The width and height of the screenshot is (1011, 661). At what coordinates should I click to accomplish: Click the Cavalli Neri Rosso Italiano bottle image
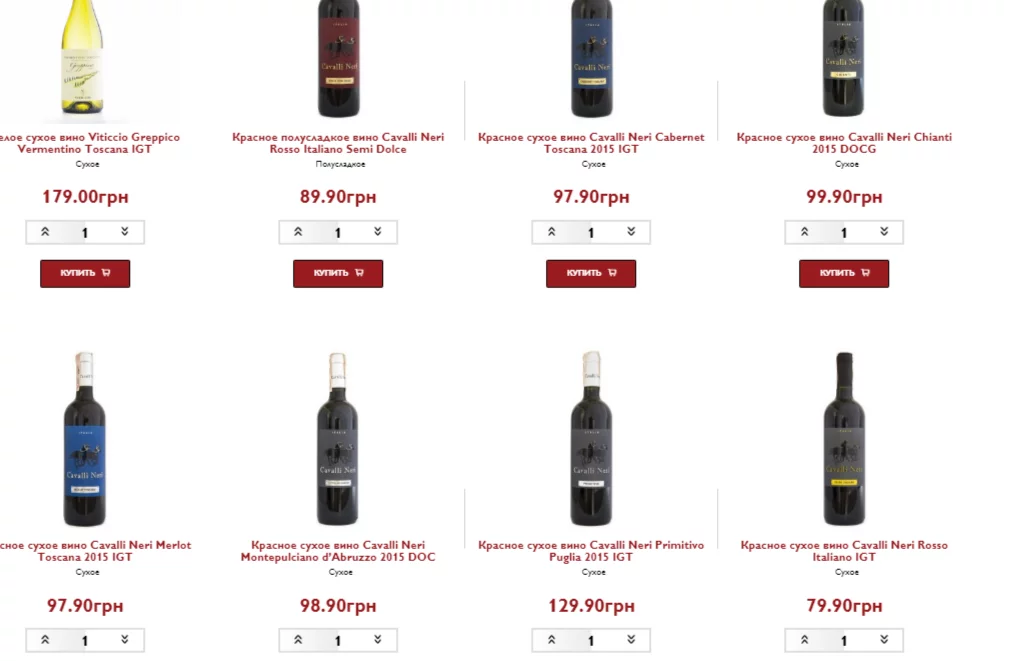point(844,439)
